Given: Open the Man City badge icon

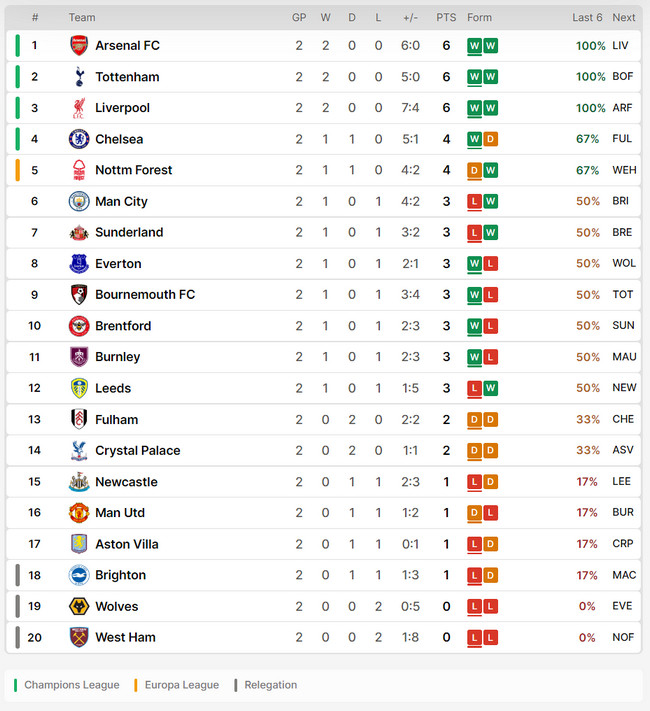Looking at the screenshot, I should [x=79, y=201].
